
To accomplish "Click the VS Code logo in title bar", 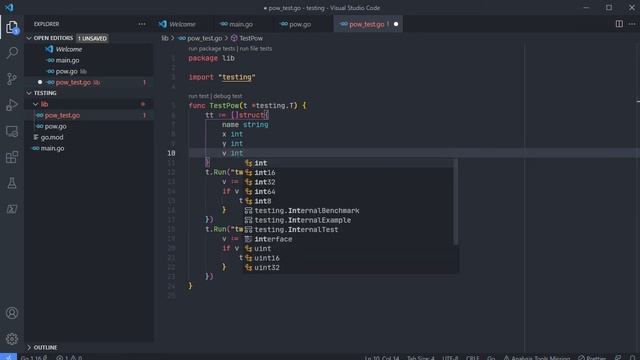I will pos(9,7).
